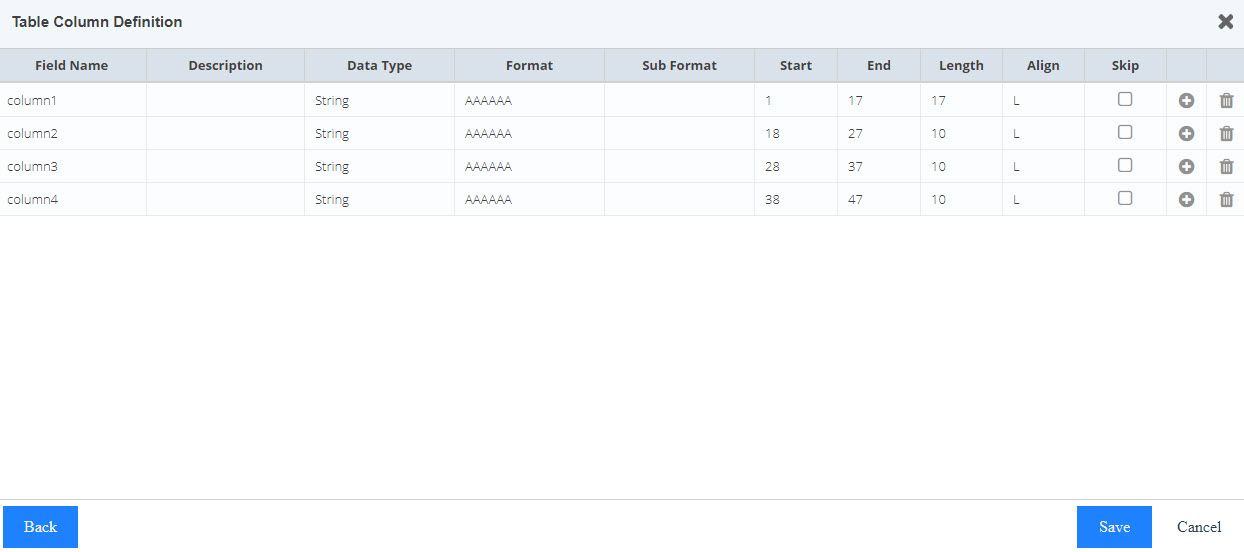Click the add row icon for column4
The width and height of the screenshot is (1244, 552).
[x=1186, y=199]
